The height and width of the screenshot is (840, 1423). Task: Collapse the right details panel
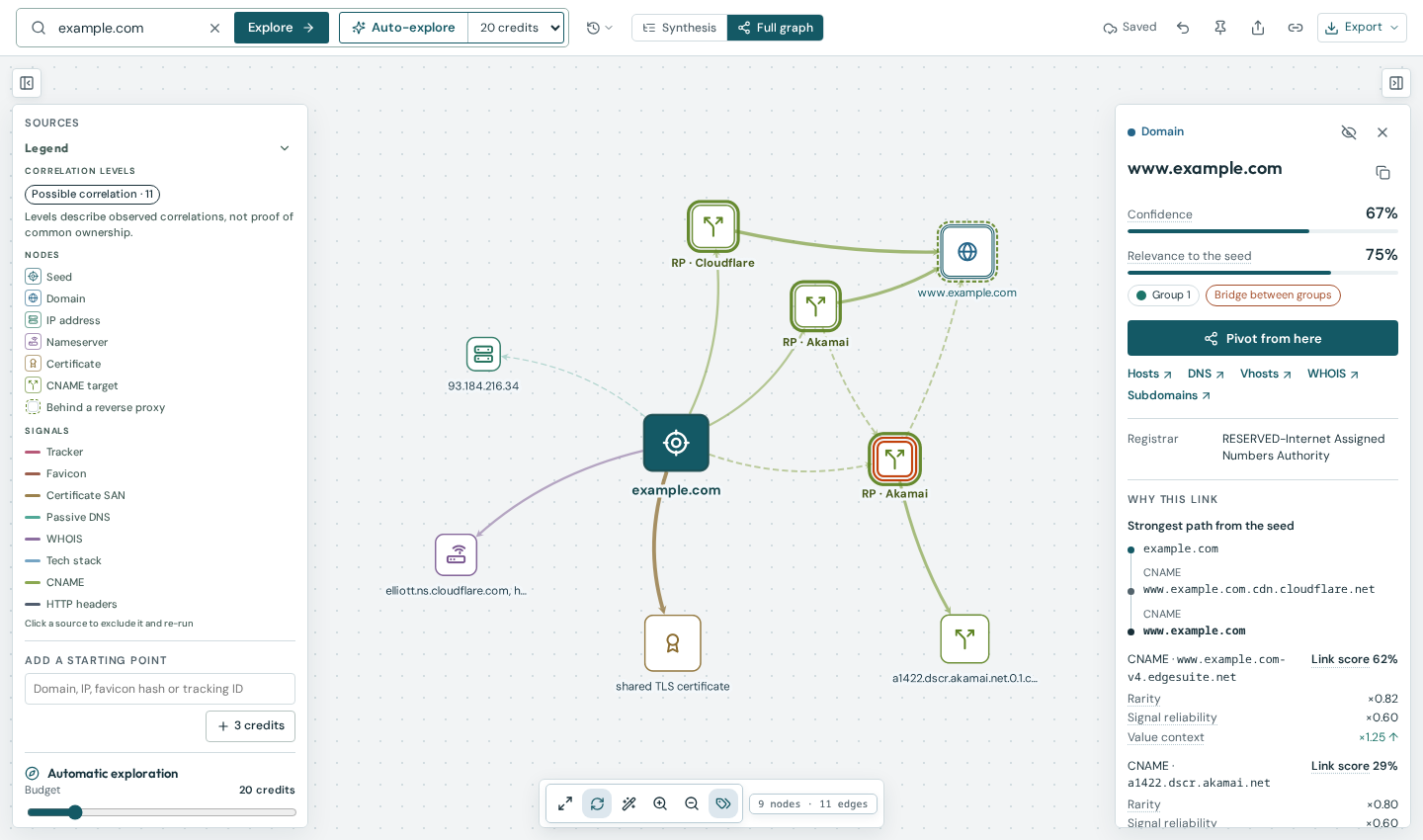[1396, 83]
